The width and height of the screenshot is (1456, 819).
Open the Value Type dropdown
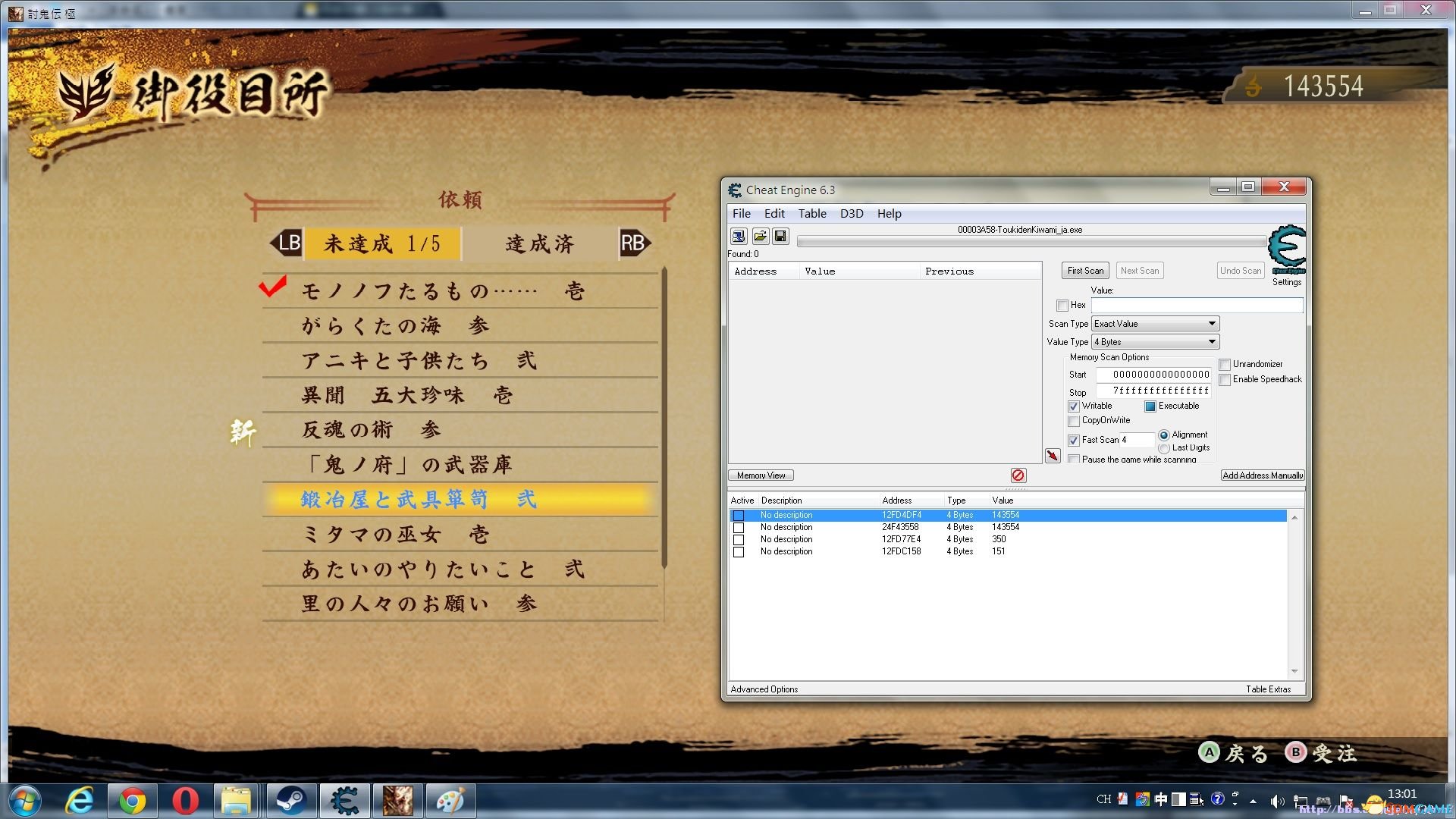(x=1155, y=342)
